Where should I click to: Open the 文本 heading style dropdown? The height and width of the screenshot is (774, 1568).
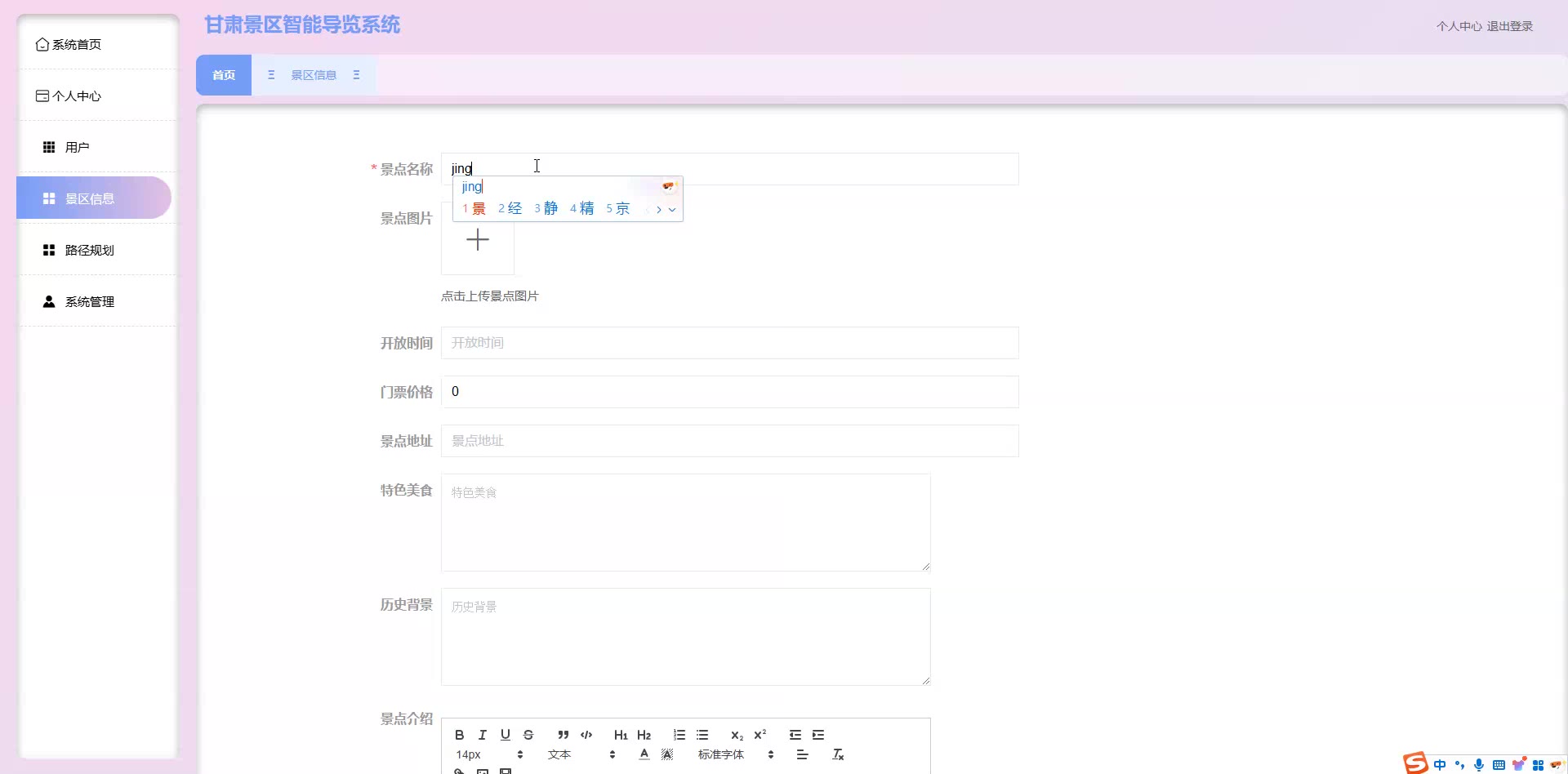(x=581, y=754)
